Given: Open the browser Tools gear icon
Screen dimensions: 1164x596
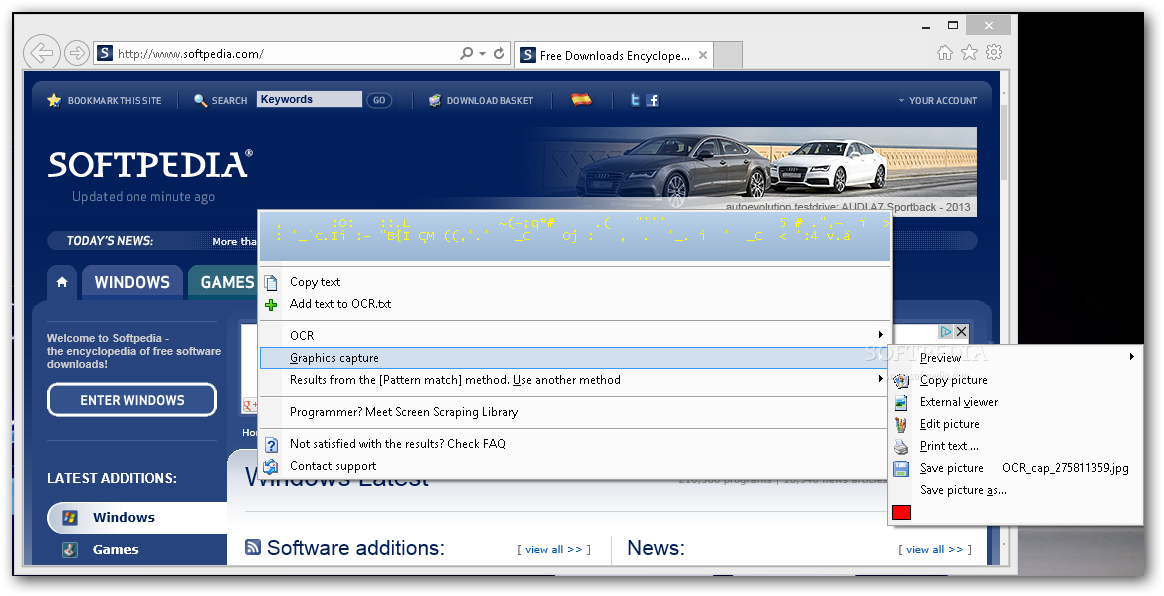Looking at the screenshot, I should point(994,53).
